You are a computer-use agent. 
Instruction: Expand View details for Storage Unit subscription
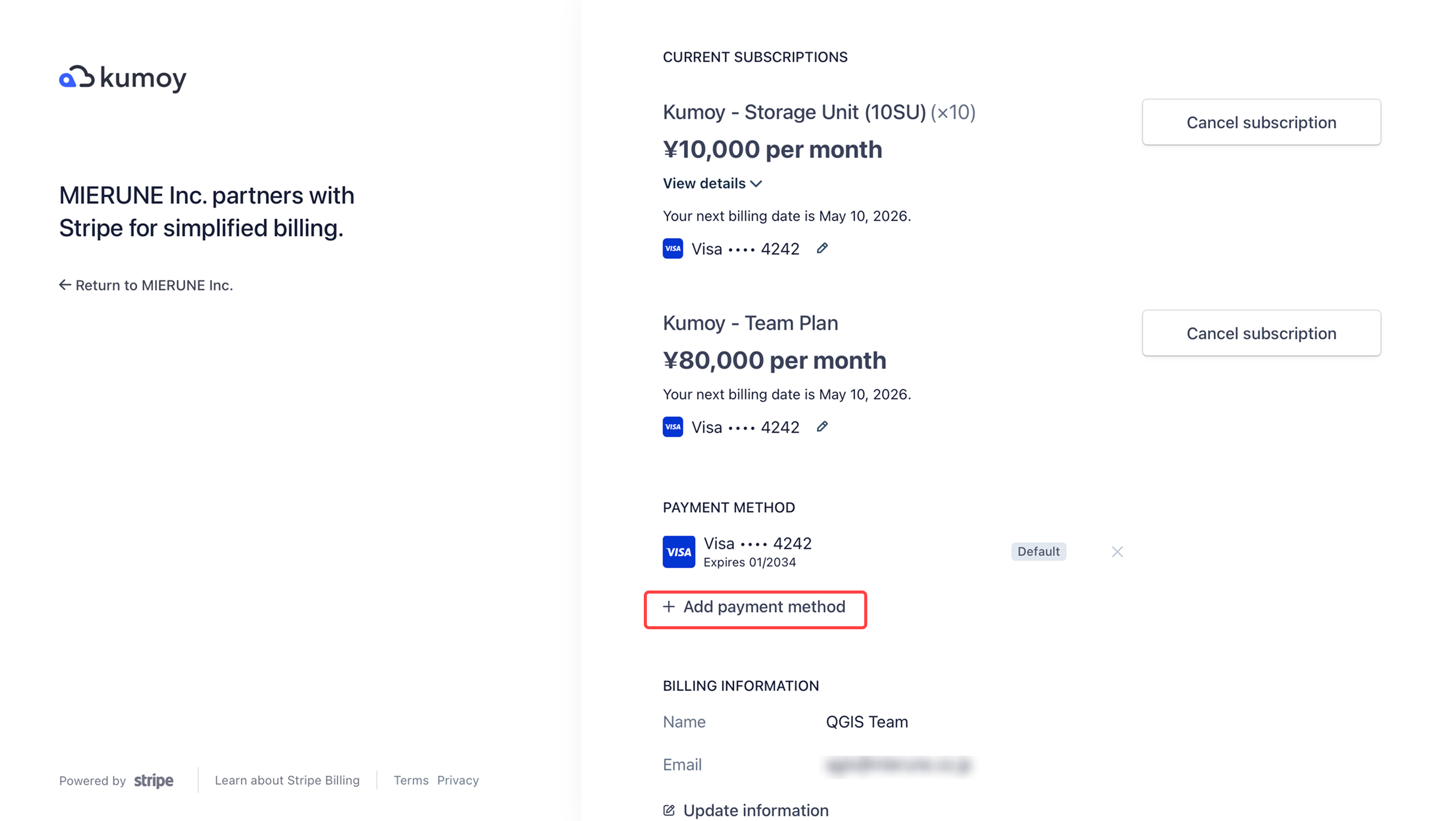[x=704, y=183]
